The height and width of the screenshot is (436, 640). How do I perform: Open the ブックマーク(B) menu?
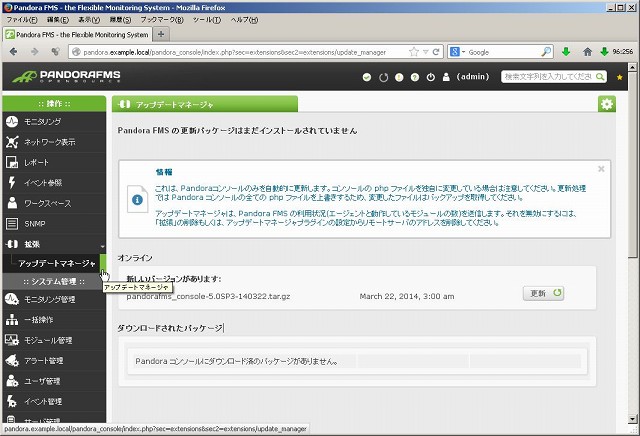point(162,20)
